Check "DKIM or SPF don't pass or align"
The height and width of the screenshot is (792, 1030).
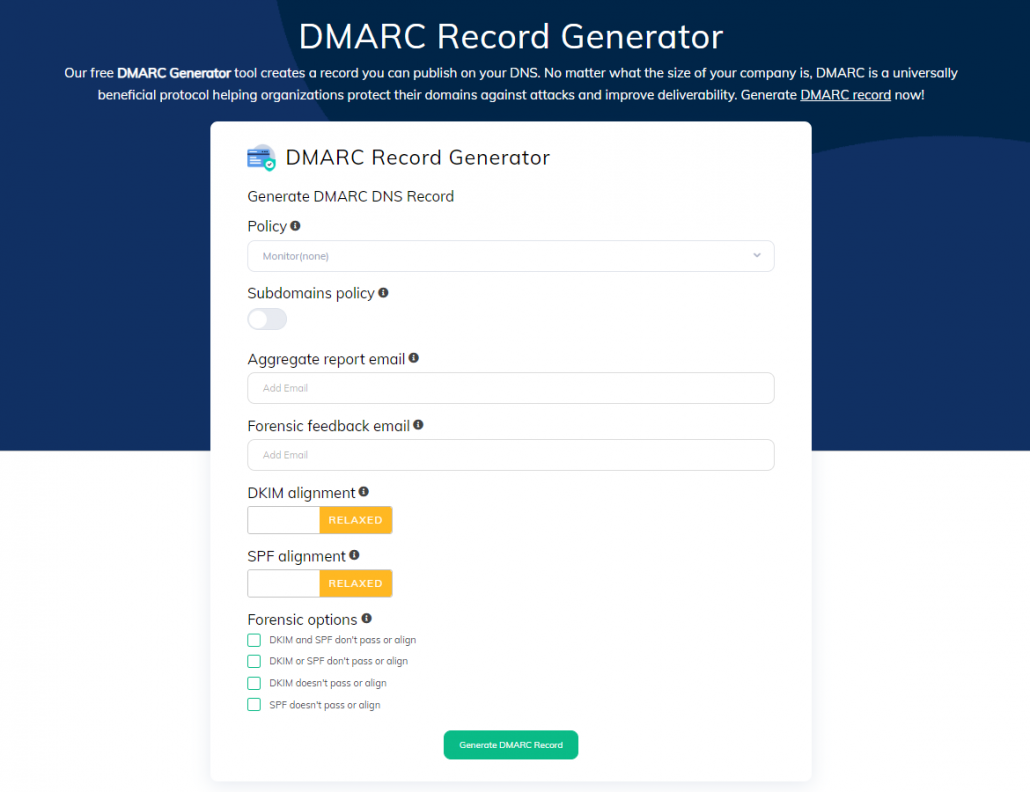tap(254, 661)
